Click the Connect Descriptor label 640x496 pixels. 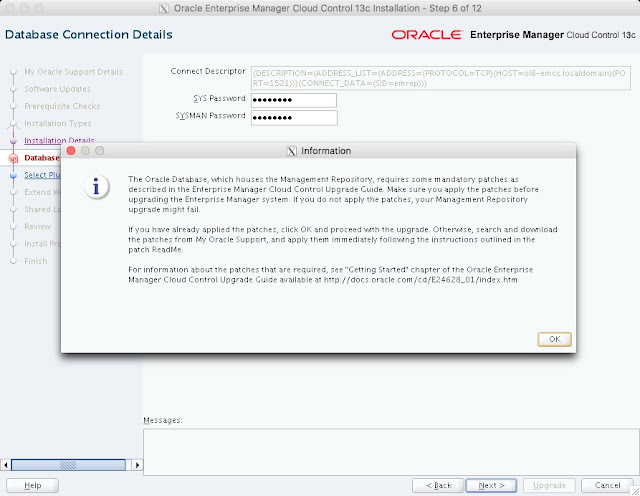pos(208,71)
